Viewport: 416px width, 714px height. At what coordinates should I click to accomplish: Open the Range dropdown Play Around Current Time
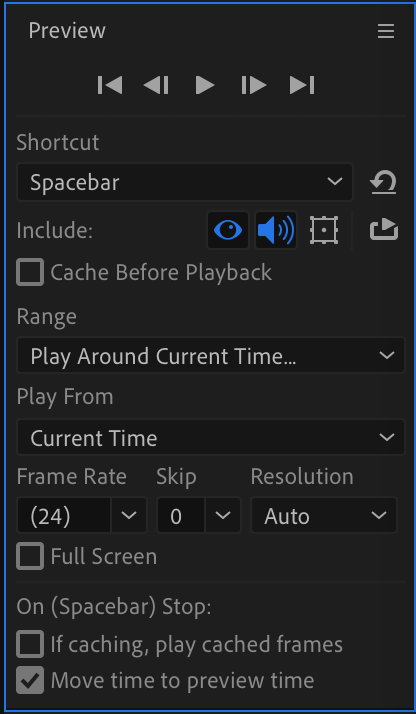(211, 356)
